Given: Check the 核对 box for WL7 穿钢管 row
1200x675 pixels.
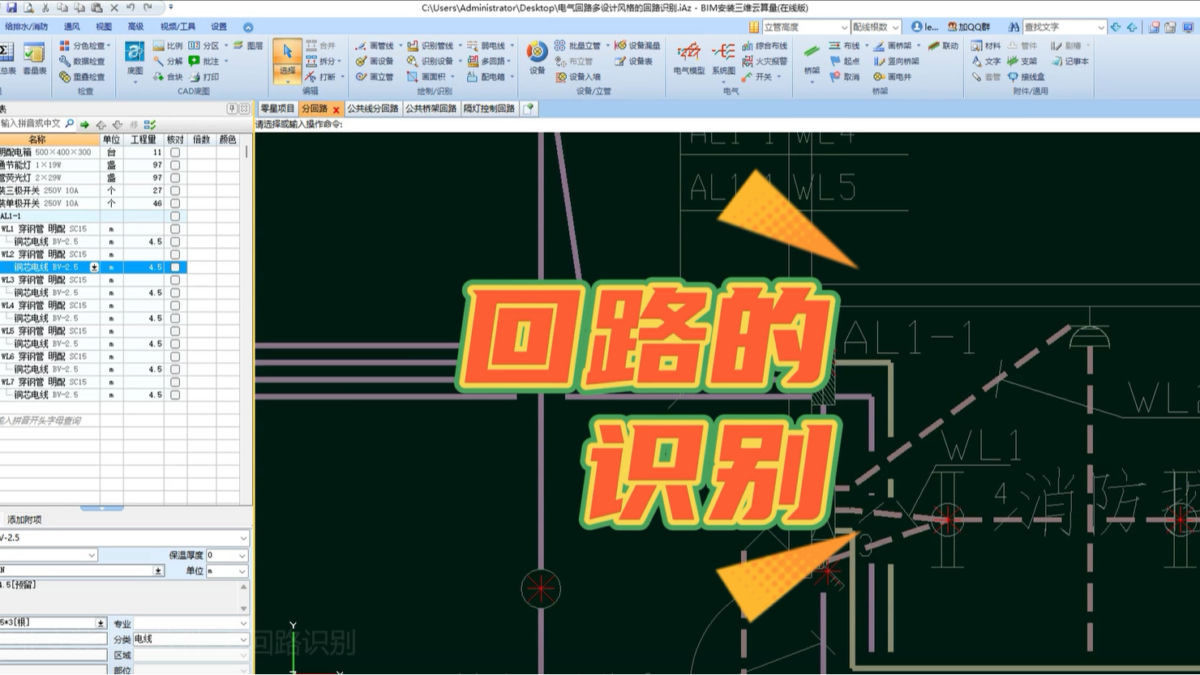Looking at the screenshot, I should coord(175,382).
